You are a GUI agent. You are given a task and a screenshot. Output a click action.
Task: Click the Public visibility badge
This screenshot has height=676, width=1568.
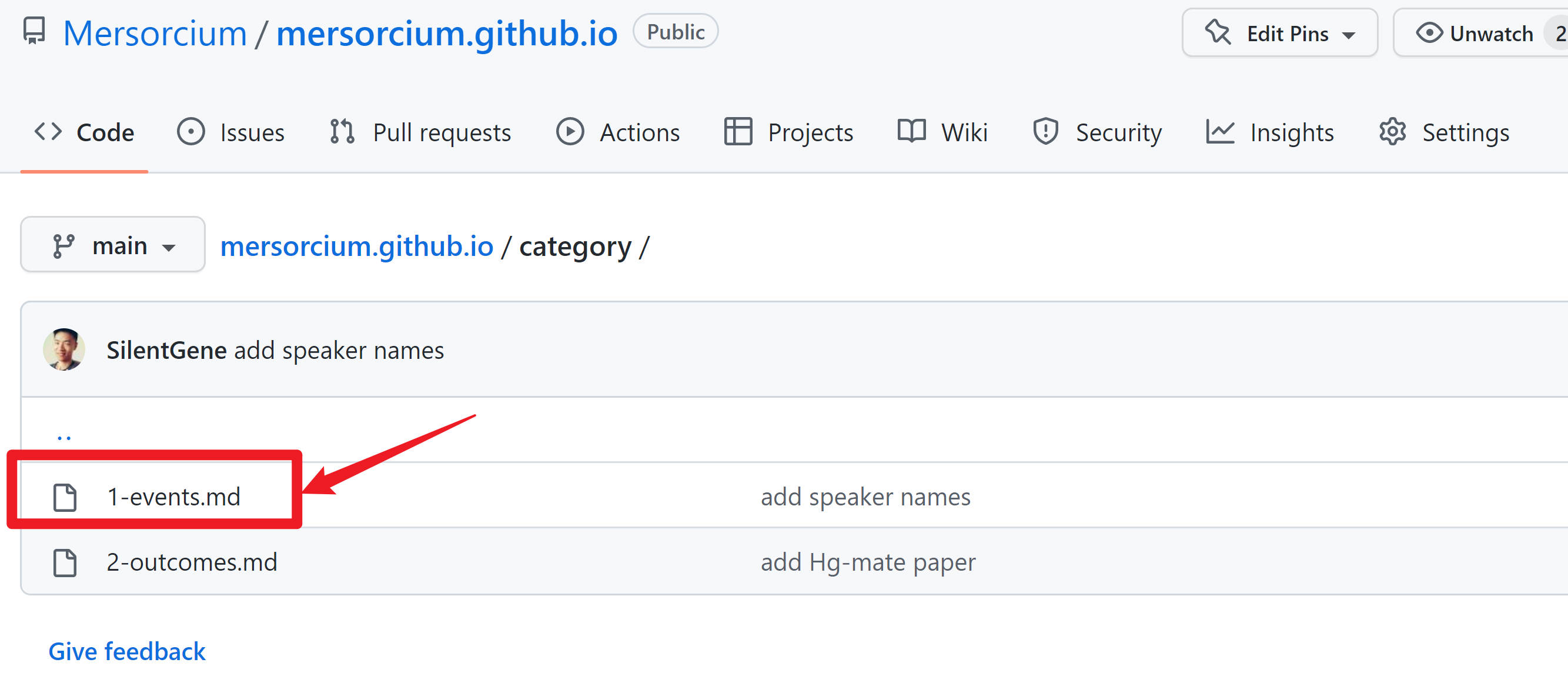pyautogui.click(x=675, y=32)
